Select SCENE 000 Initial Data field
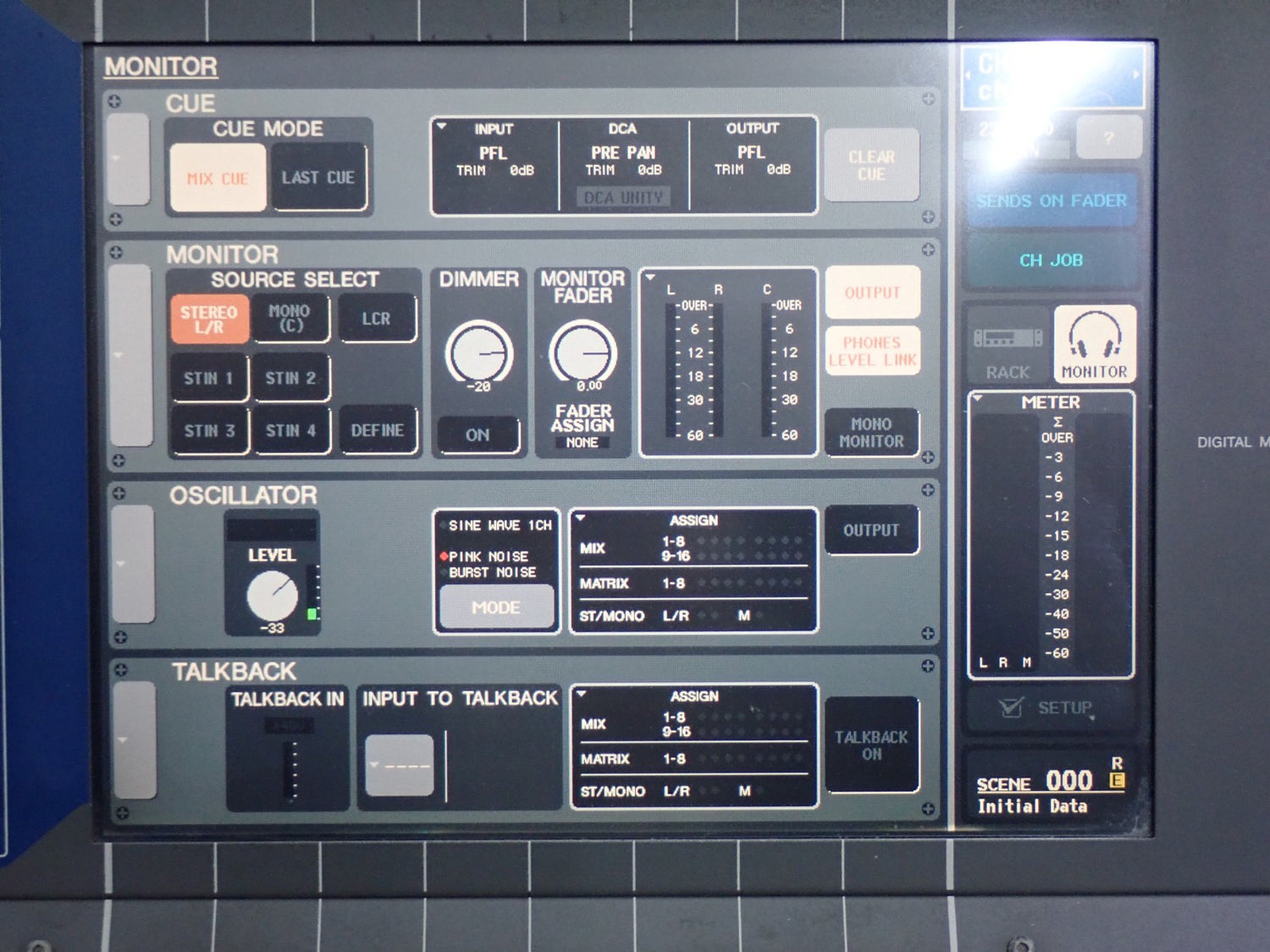 [x=1050, y=791]
